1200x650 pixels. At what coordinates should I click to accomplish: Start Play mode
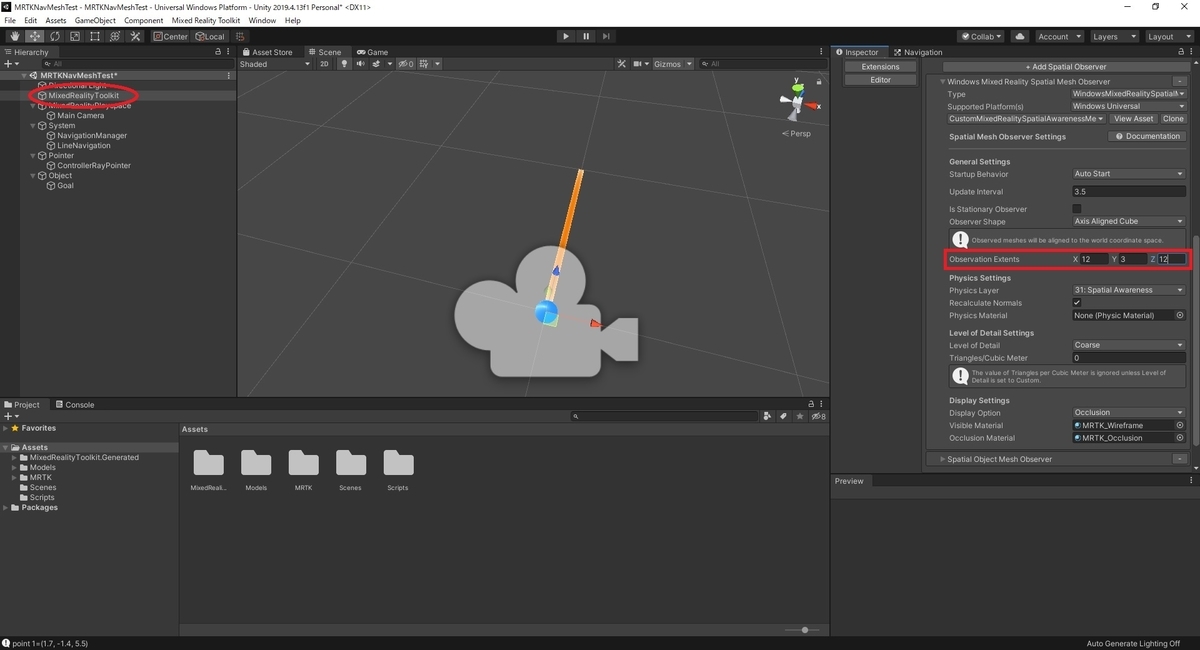pos(566,36)
